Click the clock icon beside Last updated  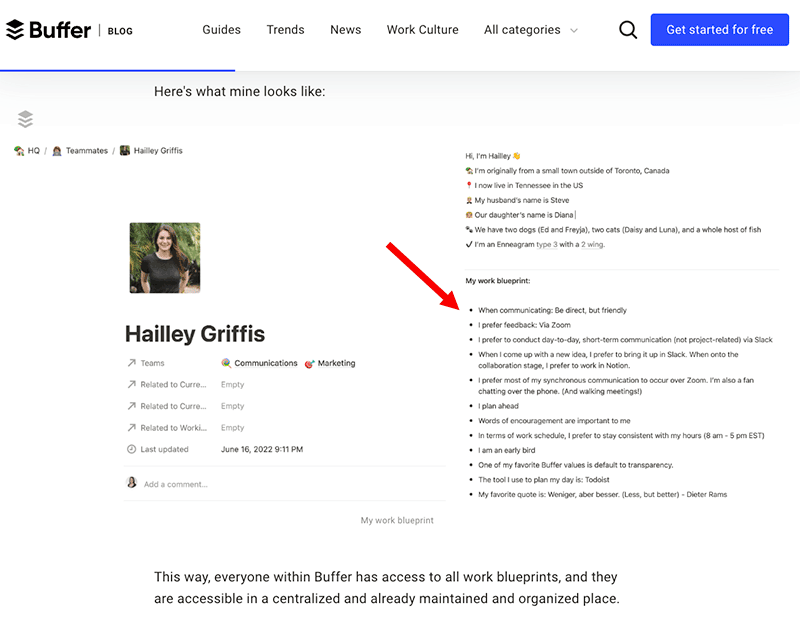point(131,449)
